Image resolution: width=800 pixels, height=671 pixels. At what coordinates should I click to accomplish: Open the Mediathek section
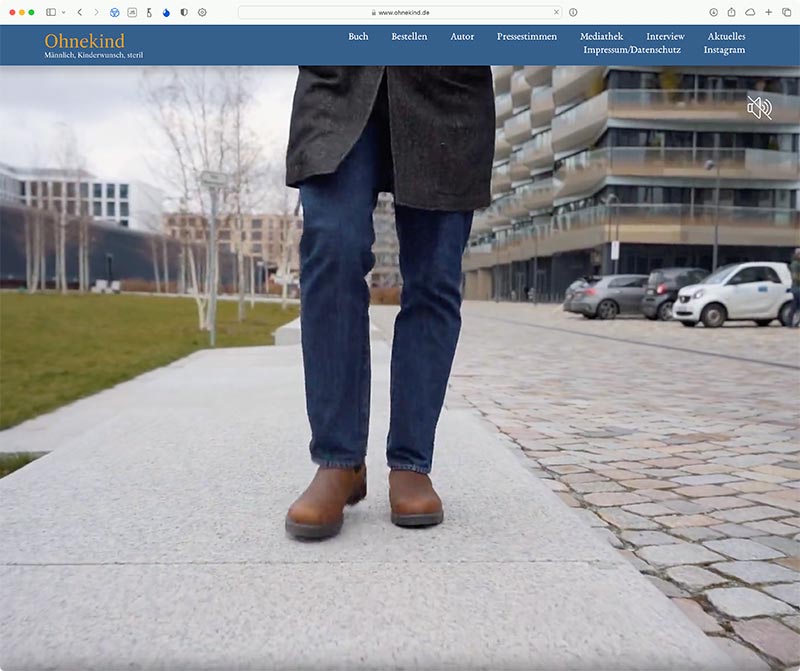[601, 37]
